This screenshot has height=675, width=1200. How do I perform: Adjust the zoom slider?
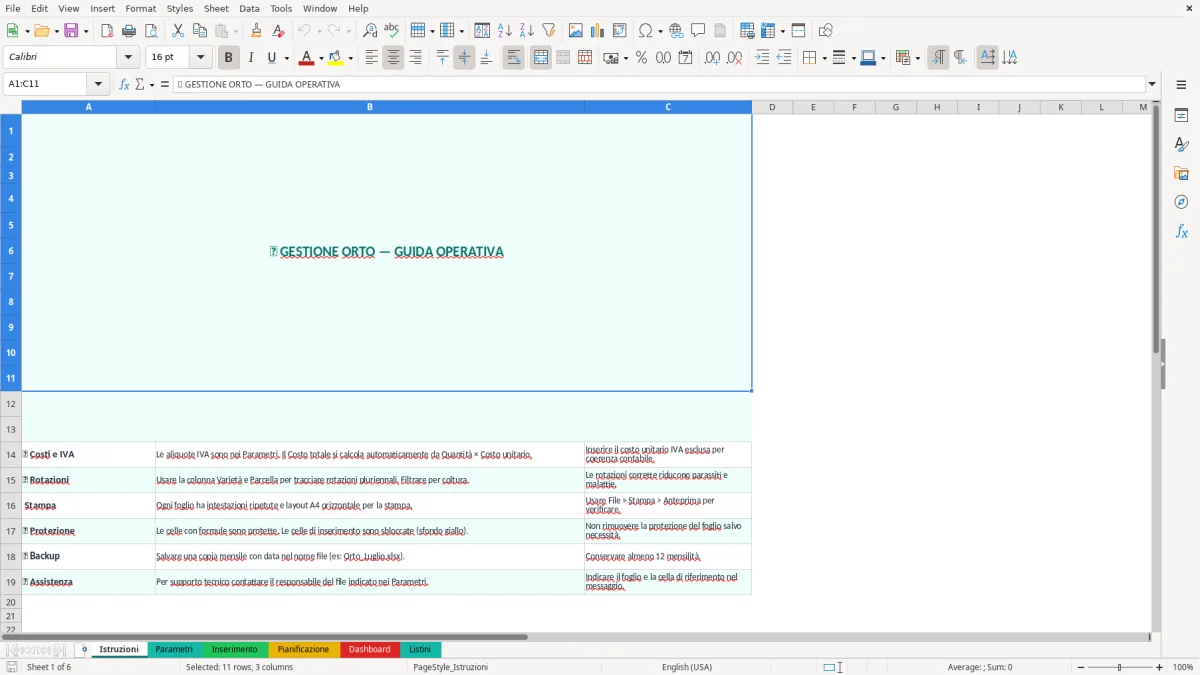click(1119, 667)
